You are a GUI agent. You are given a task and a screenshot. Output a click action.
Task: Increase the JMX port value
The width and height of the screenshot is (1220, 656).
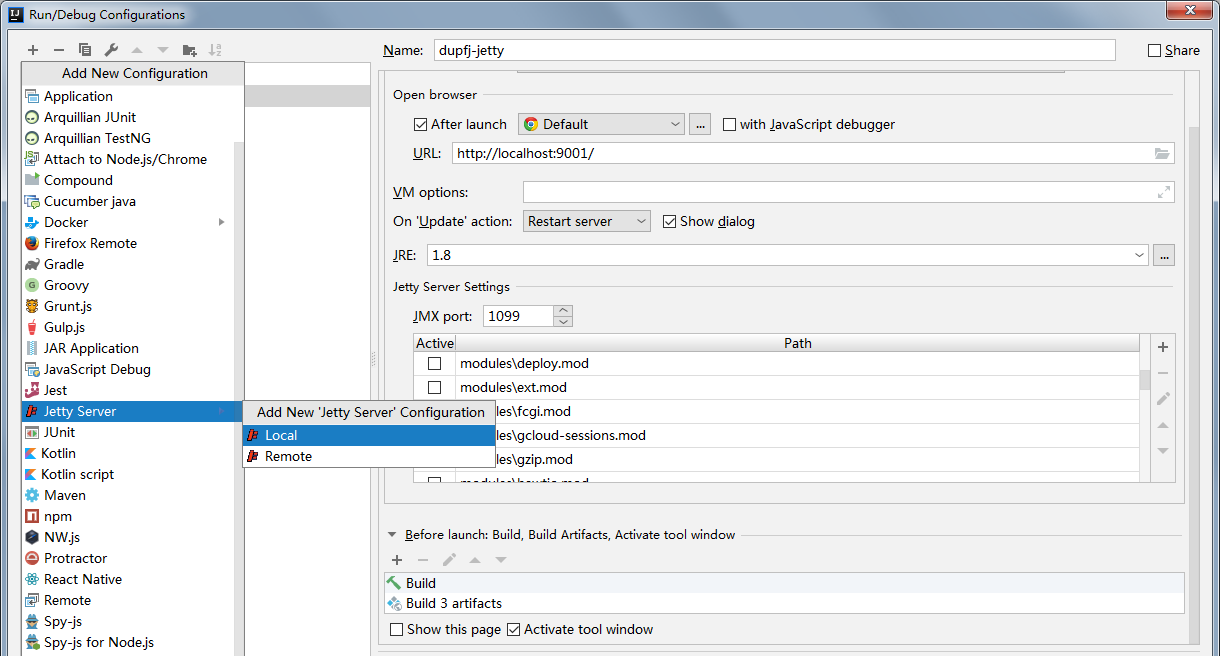tap(563, 311)
